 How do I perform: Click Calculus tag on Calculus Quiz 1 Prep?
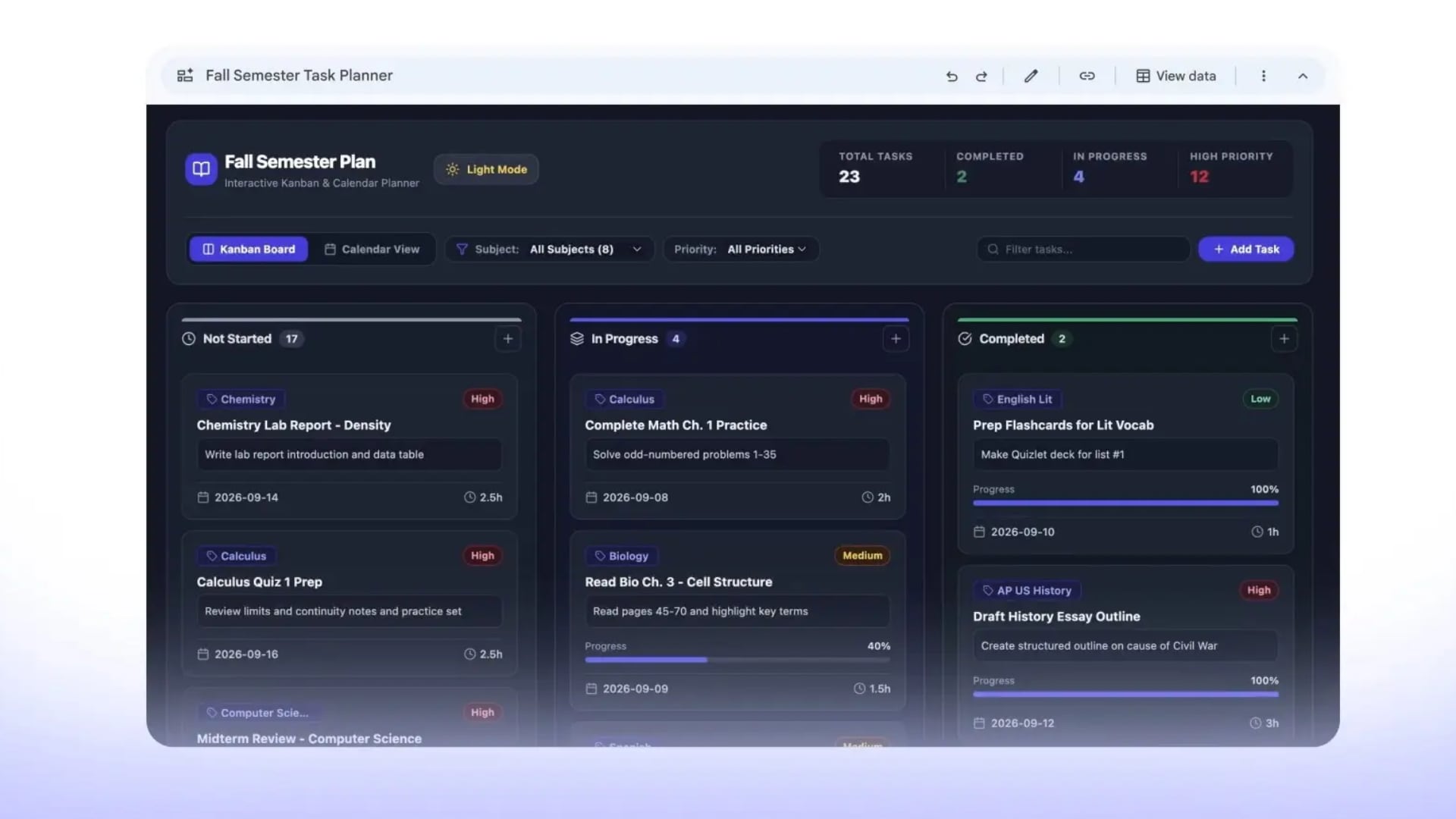(x=237, y=556)
